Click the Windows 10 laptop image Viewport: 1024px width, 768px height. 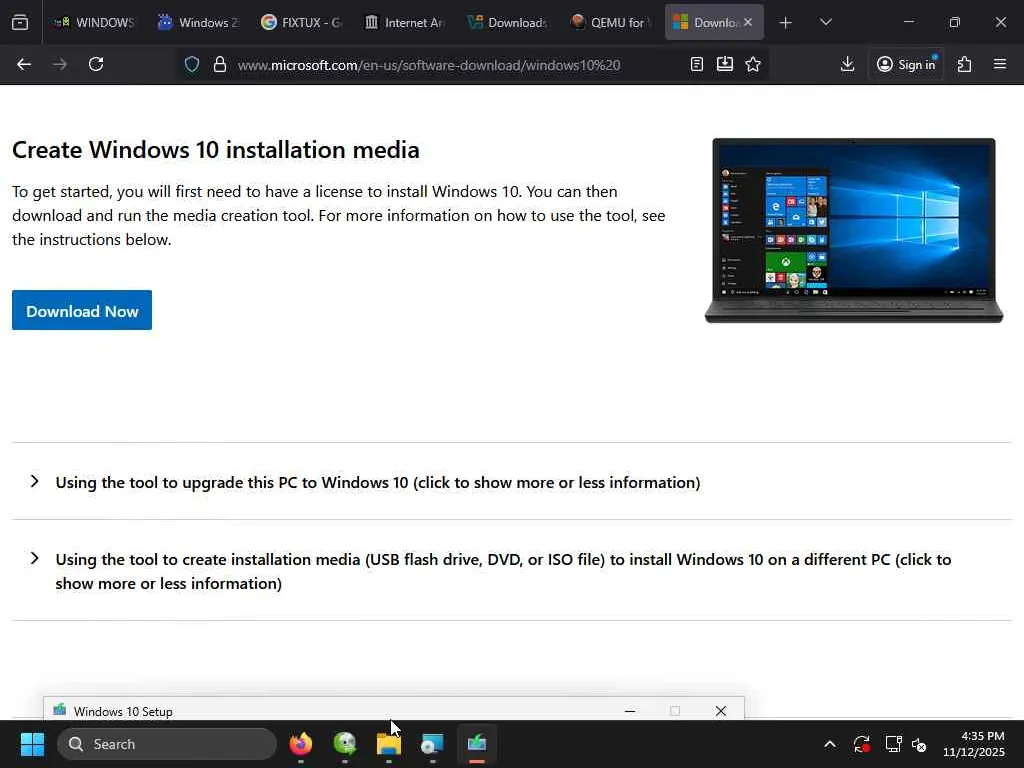(x=854, y=230)
